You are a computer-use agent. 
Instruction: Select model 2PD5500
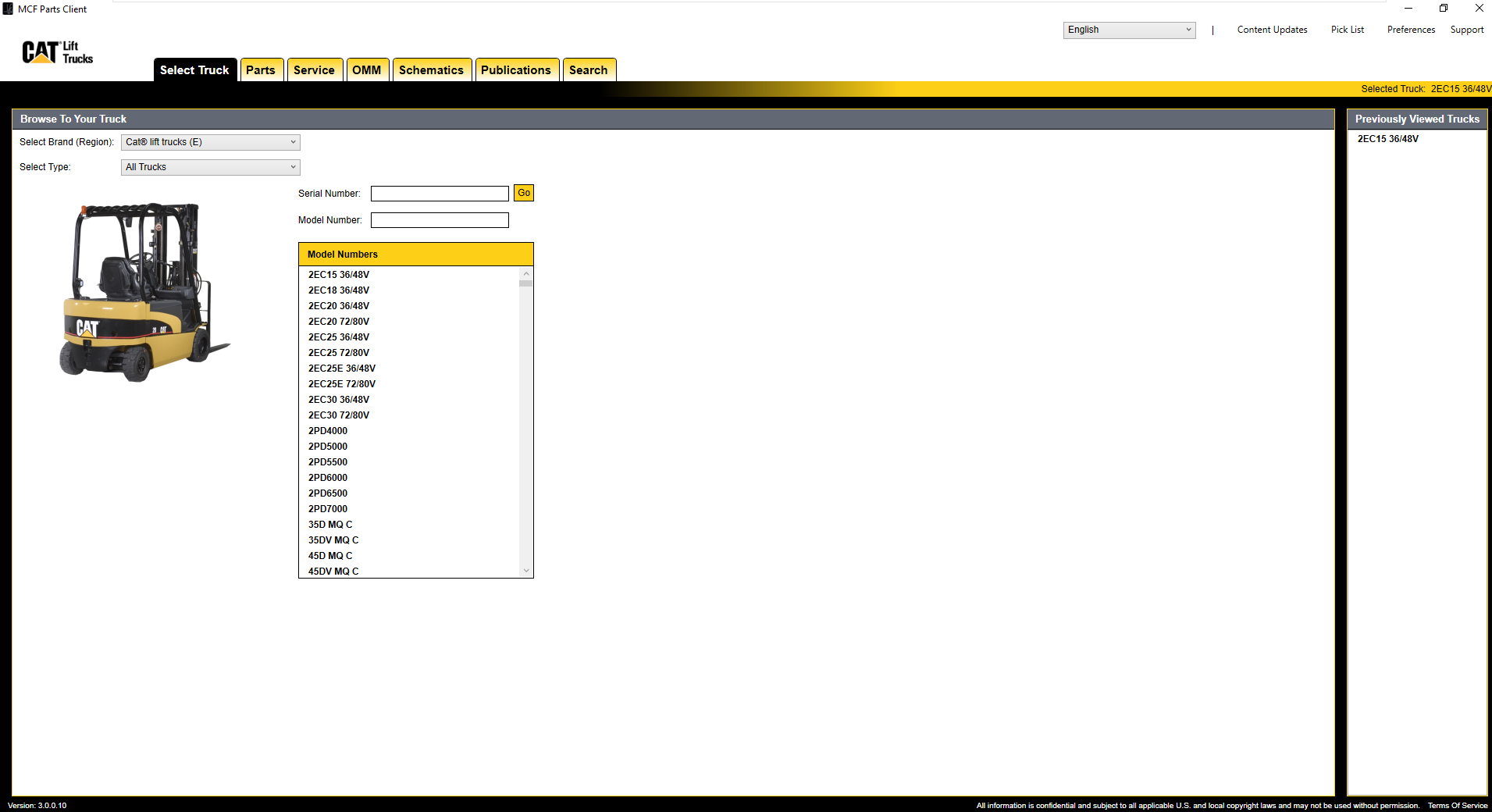click(x=328, y=462)
